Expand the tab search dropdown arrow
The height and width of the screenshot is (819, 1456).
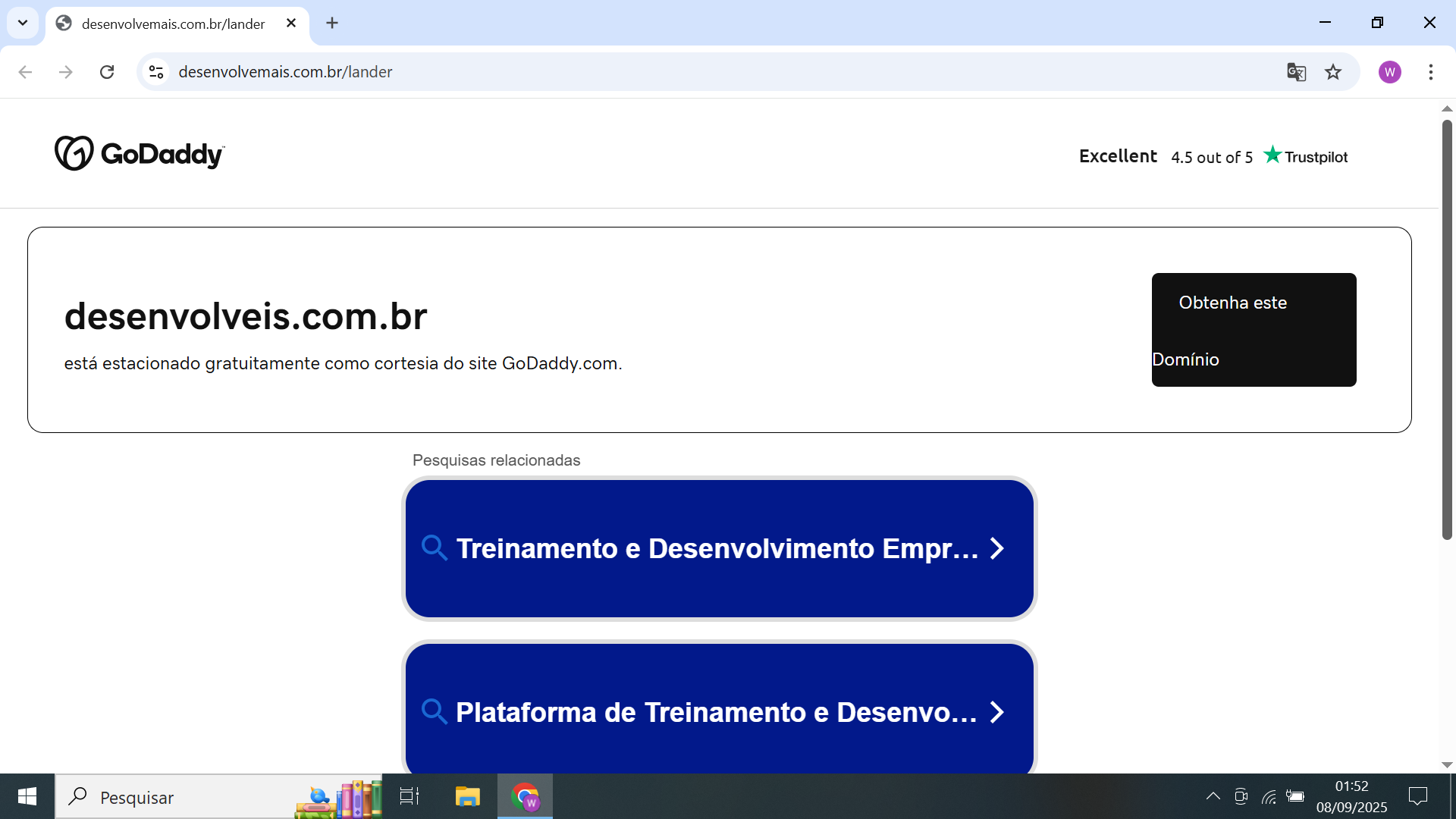tap(23, 23)
